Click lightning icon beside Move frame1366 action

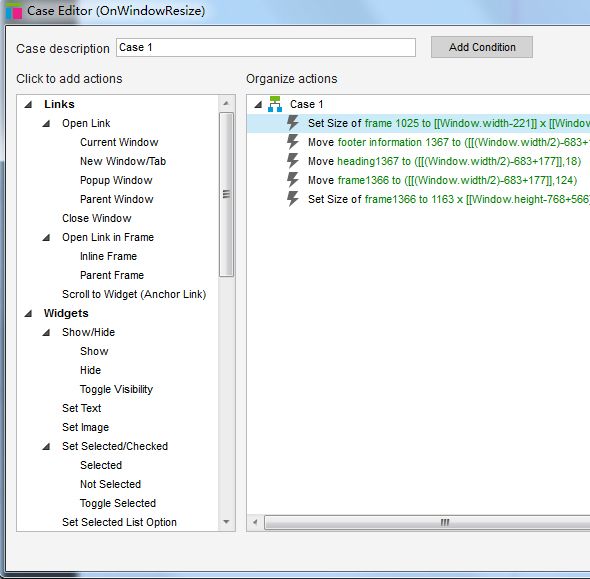click(293, 180)
